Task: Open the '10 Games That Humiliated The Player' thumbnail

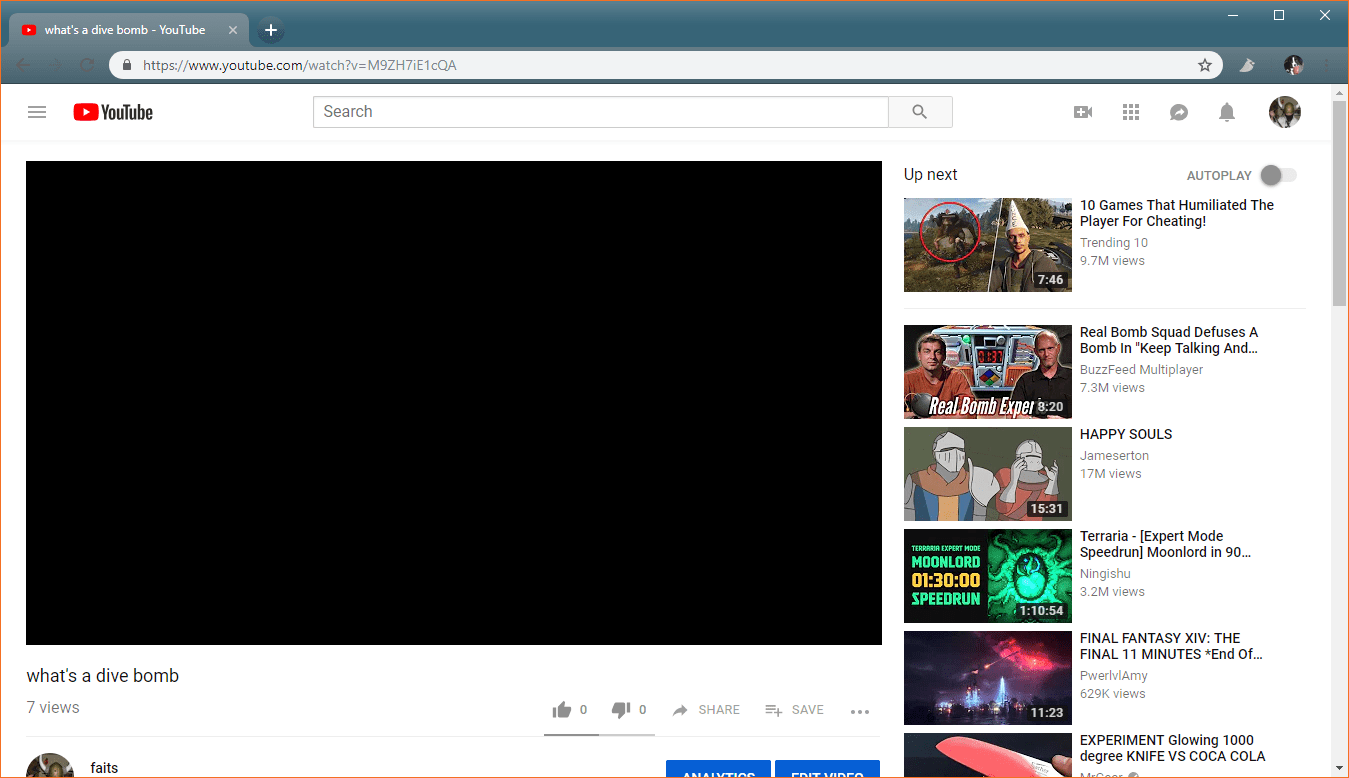Action: 988,245
